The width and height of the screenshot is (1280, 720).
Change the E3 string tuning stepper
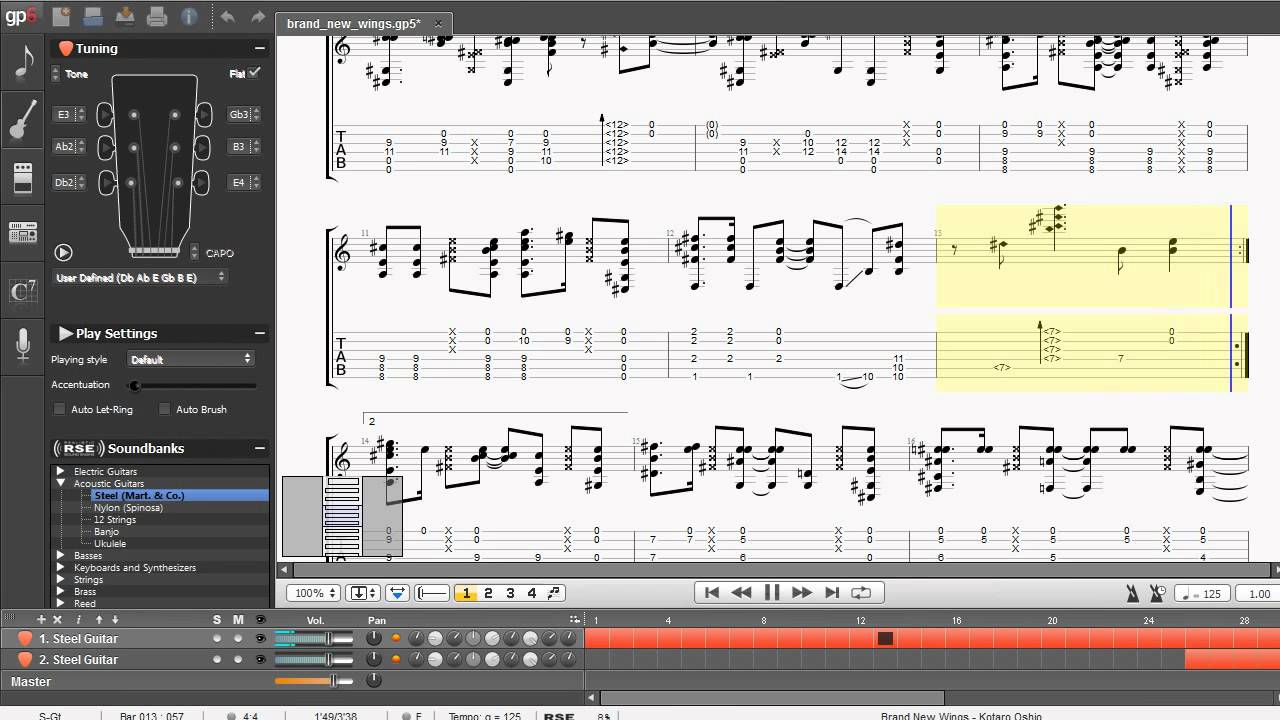click(x=81, y=115)
